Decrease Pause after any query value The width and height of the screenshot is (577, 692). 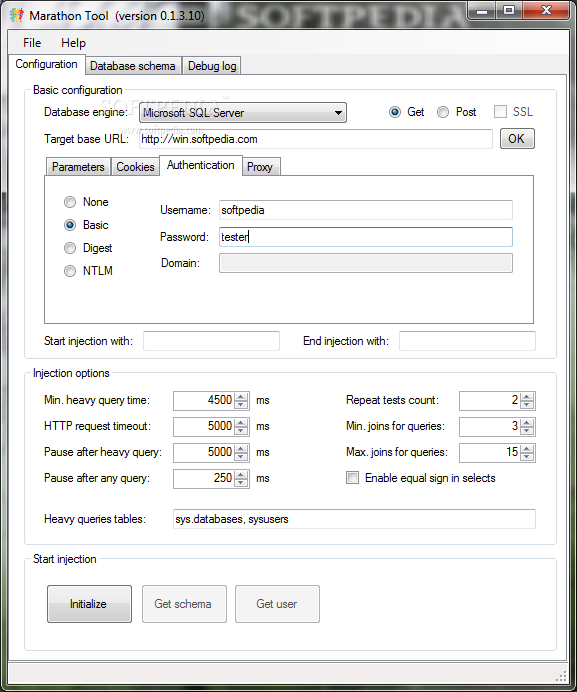tap(241, 483)
